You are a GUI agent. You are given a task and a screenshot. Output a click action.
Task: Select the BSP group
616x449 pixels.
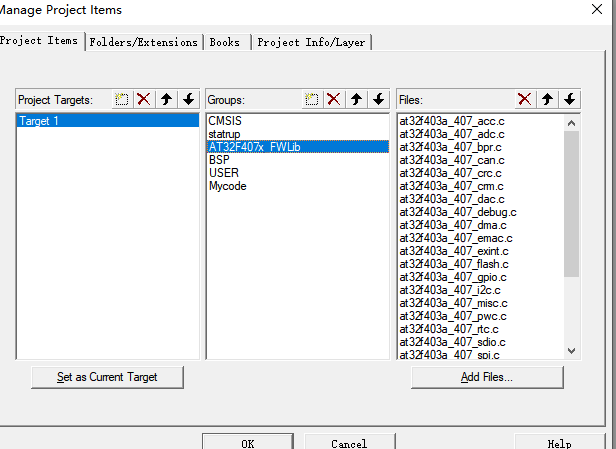coord(297,160)
